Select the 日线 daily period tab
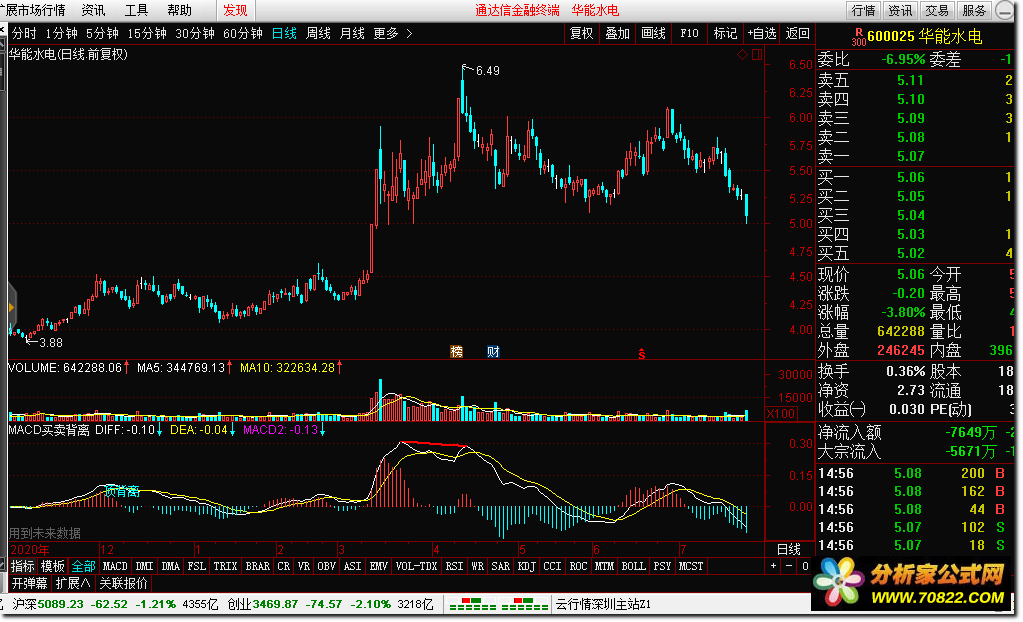This screenshot has height=622, width=1023. tap(284, 33)
